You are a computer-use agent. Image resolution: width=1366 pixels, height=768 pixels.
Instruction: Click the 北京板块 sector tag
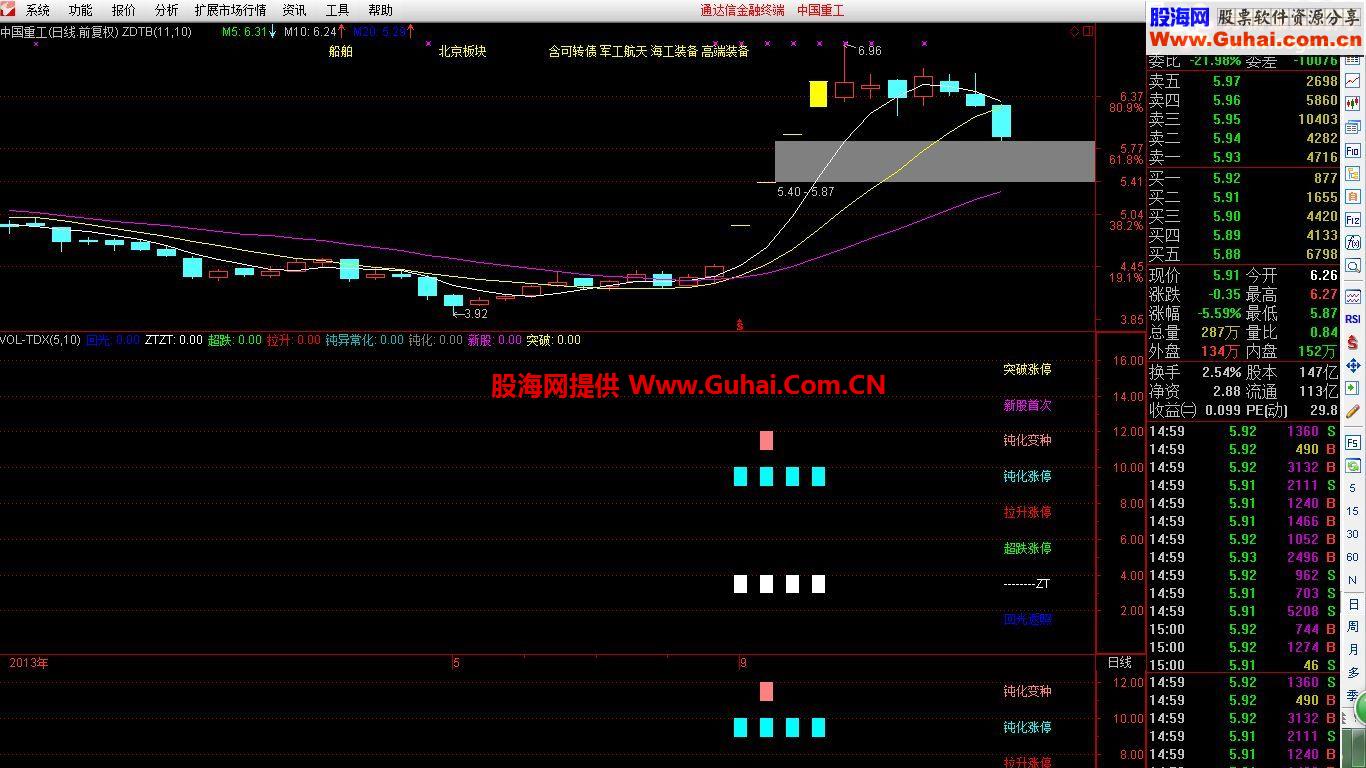pyautogui.click(x=462, y=51)
